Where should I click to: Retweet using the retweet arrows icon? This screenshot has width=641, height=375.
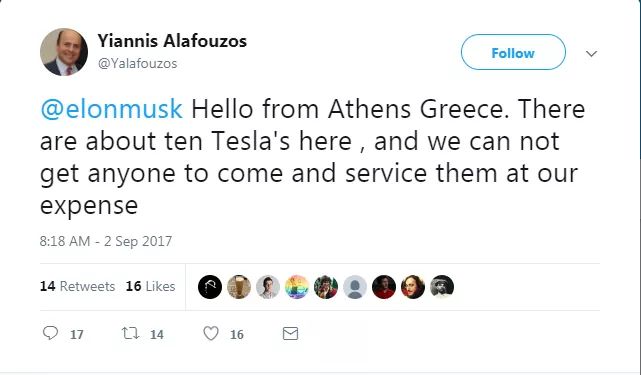point(130,334)
